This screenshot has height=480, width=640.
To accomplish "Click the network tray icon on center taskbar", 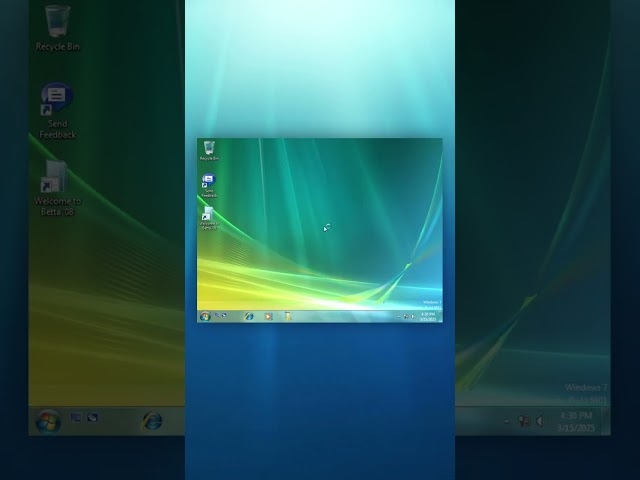I will coord(406,317).
